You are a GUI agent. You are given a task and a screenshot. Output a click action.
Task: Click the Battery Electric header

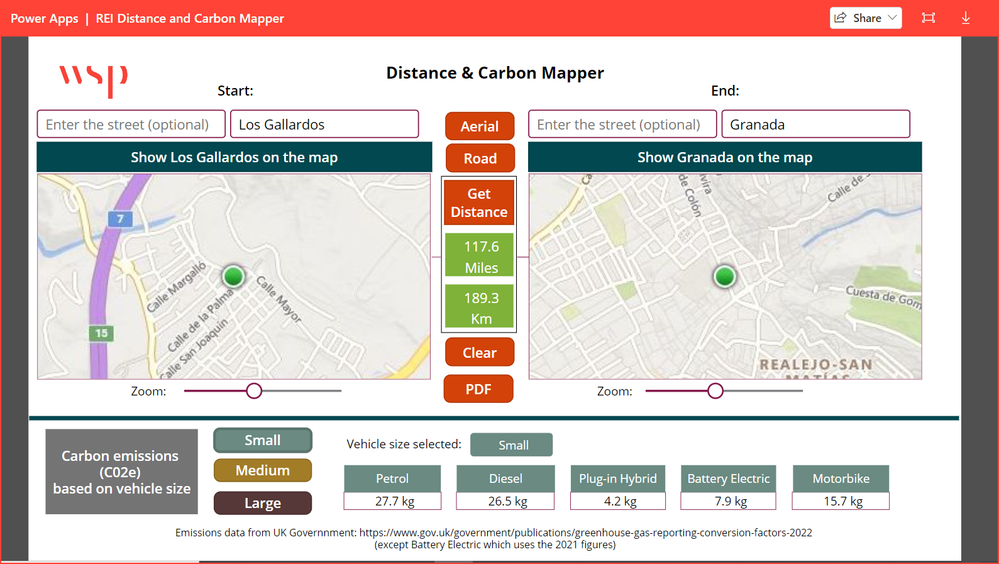(728, 479)
